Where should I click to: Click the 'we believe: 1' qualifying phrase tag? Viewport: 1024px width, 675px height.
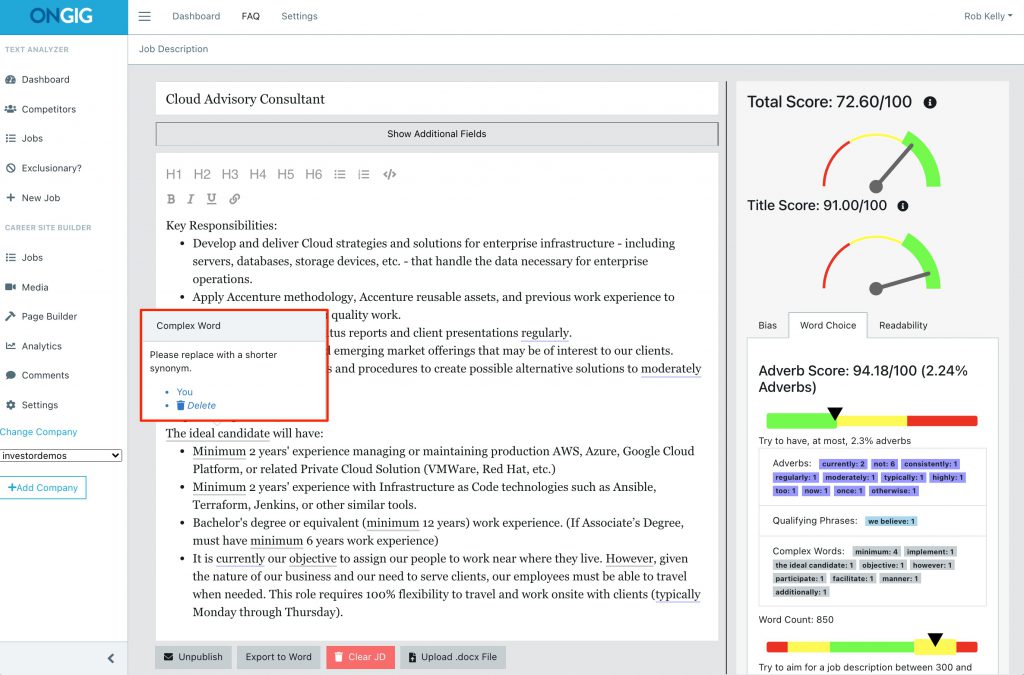pyautogui.click(x=891, y=522)
